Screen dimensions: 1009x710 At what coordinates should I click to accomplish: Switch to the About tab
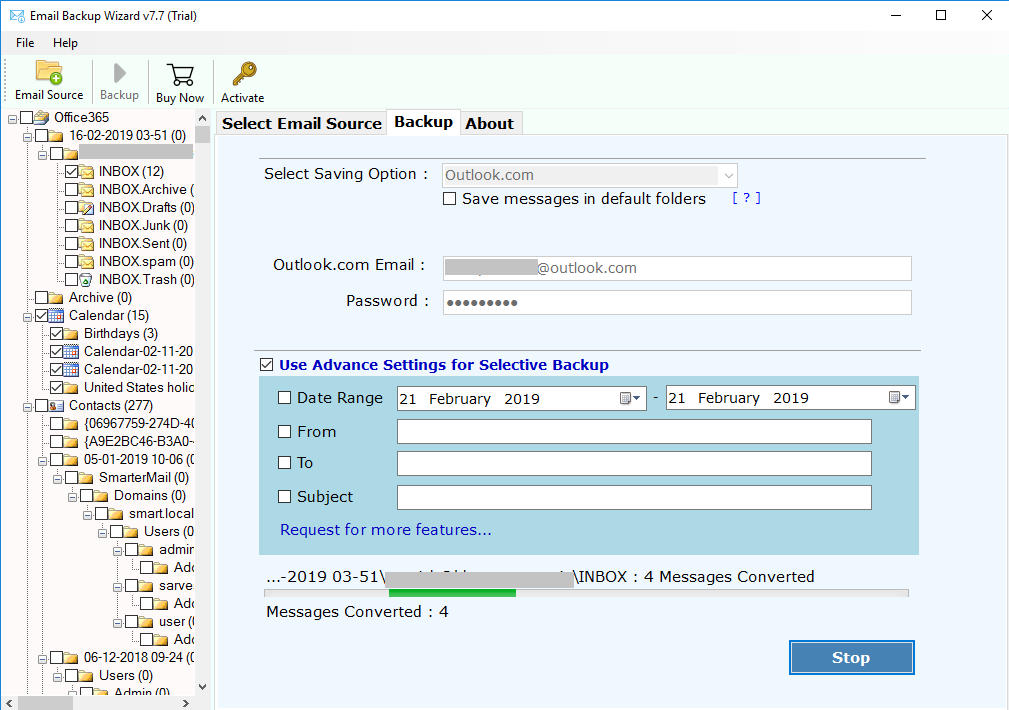[x=490, y=124]
